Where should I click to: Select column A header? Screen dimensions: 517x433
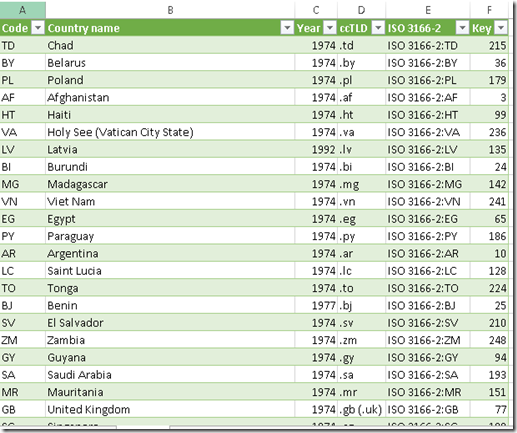pos(23,10)
